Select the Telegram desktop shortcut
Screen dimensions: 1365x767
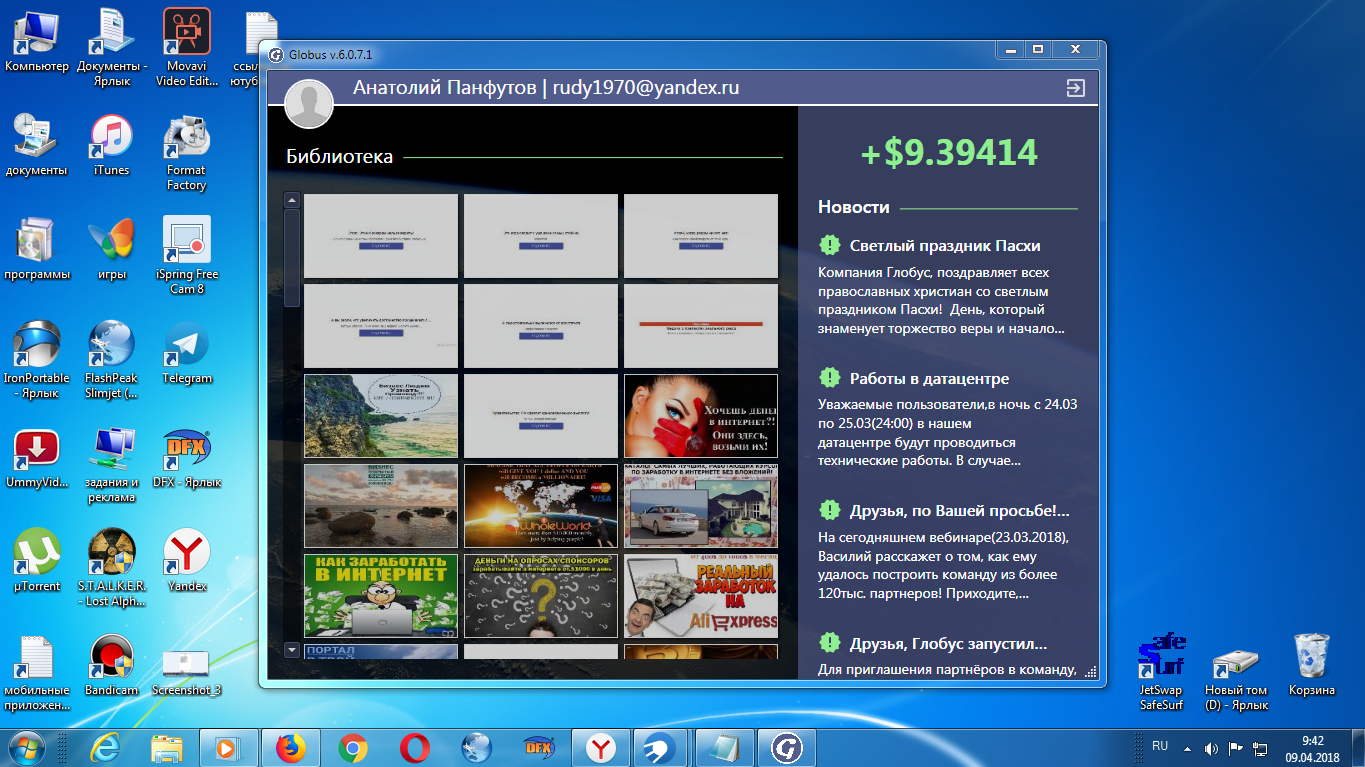pyautogui.click(x=187, y=352)
